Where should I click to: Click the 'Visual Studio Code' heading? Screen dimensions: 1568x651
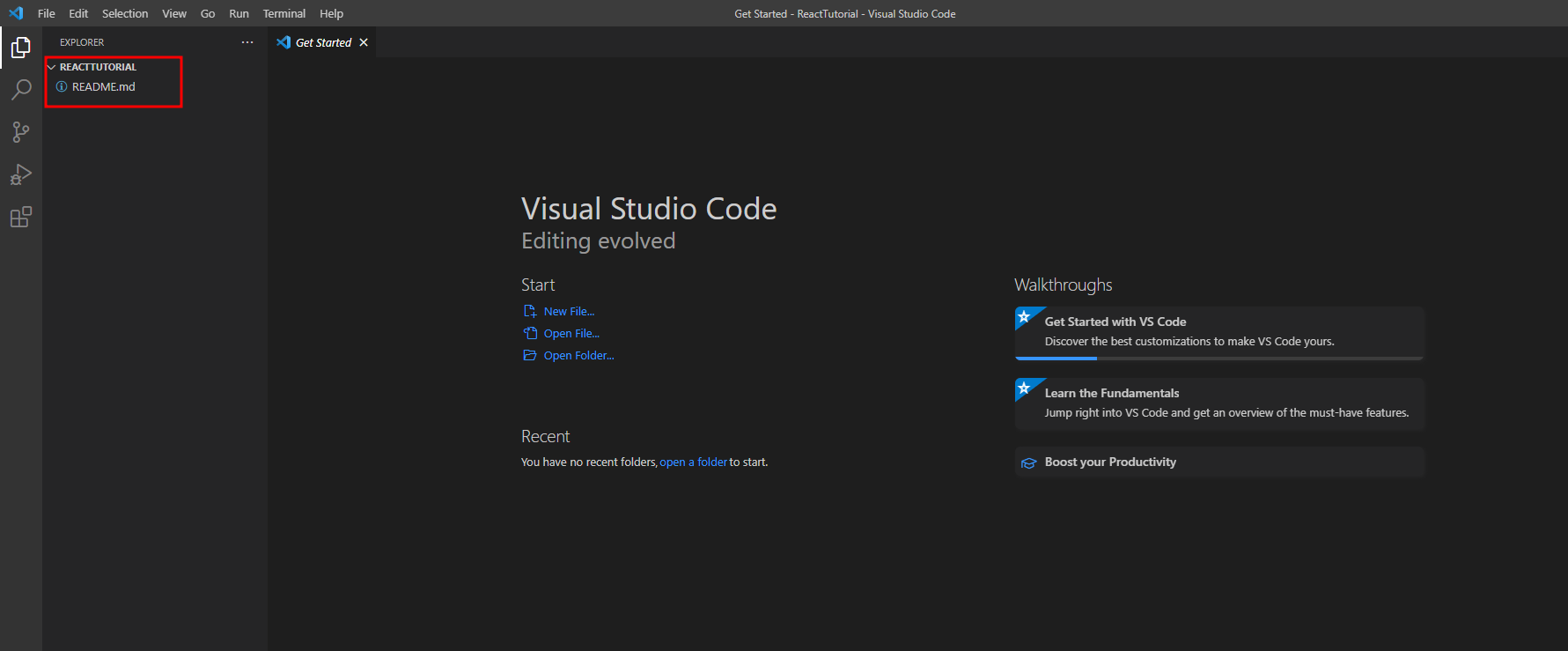point(649,209)
